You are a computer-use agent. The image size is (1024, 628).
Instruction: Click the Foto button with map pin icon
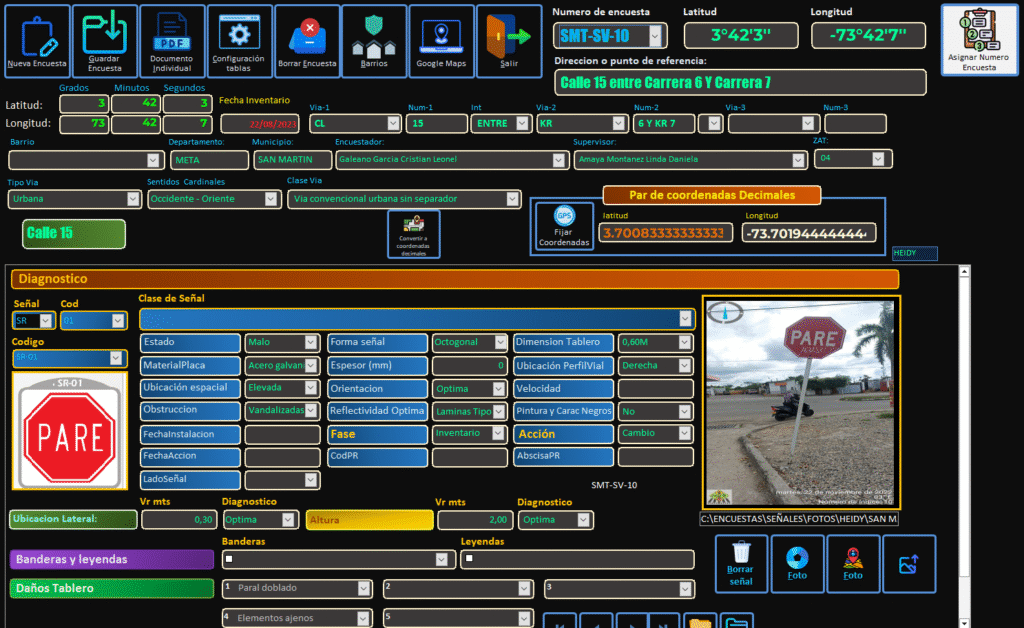(x=853, y=564)
